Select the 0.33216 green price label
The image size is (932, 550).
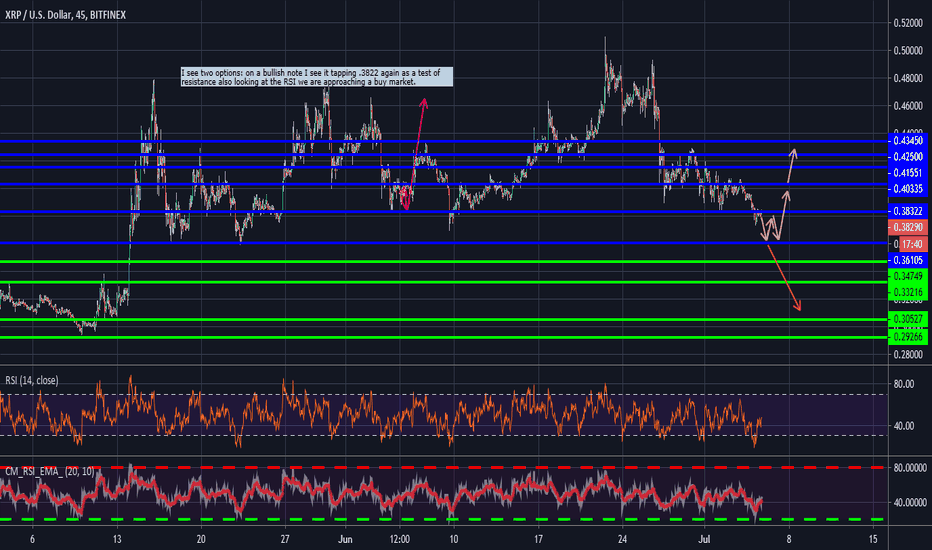[908, 292]
